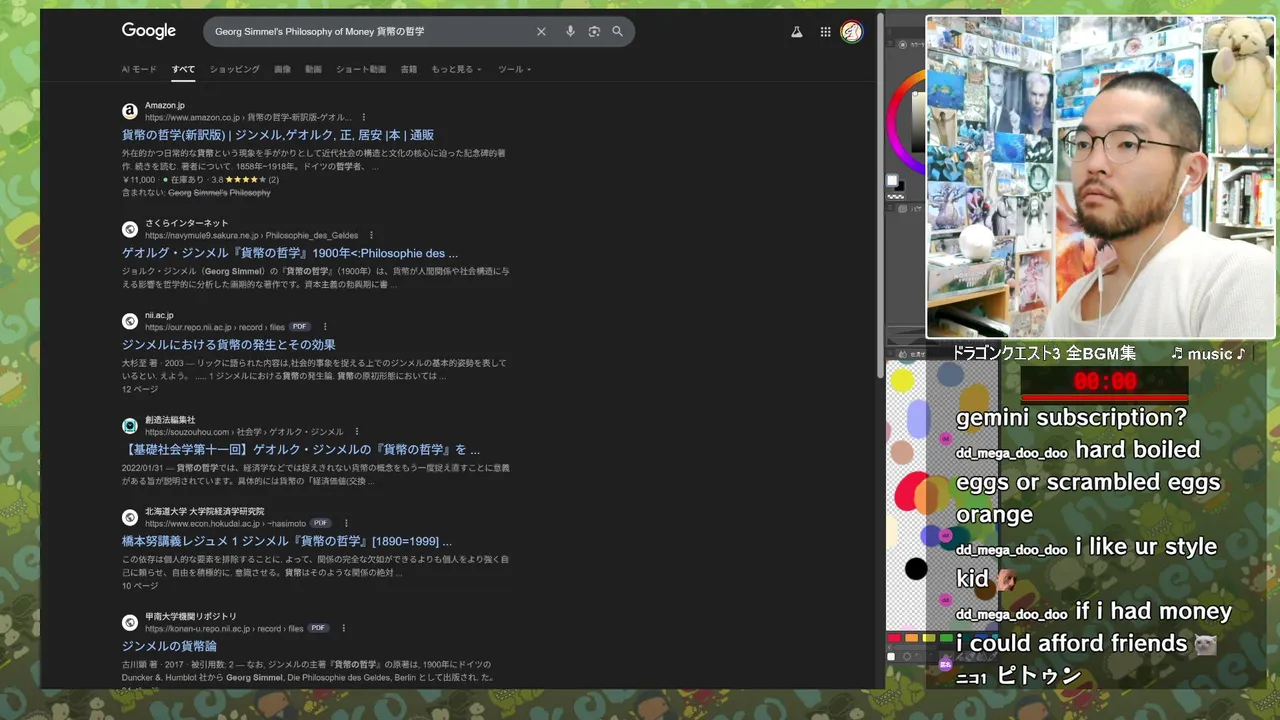Switch to ショート動画 tab
Viewport: 1280px width, 720px height.
pos(361,69)
